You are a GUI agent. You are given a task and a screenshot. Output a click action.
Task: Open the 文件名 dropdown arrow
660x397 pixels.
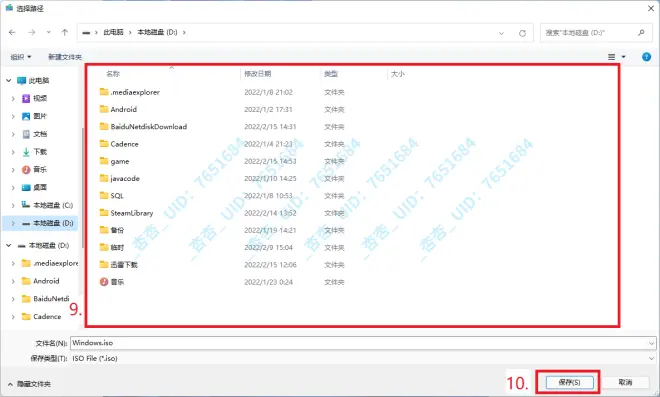(652, 344)
